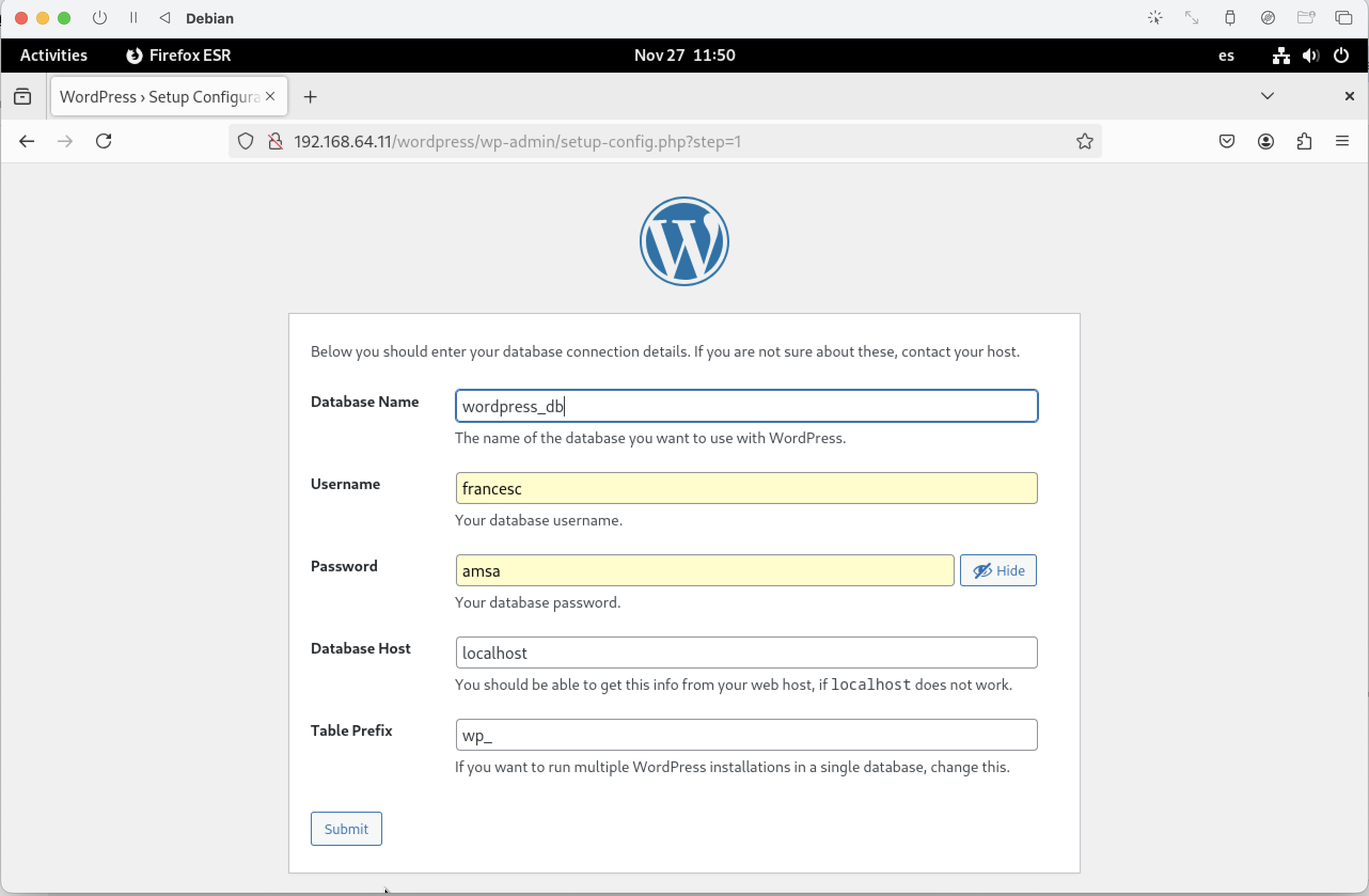Click the cursor capture sparkle icon

coord(1155,18)
